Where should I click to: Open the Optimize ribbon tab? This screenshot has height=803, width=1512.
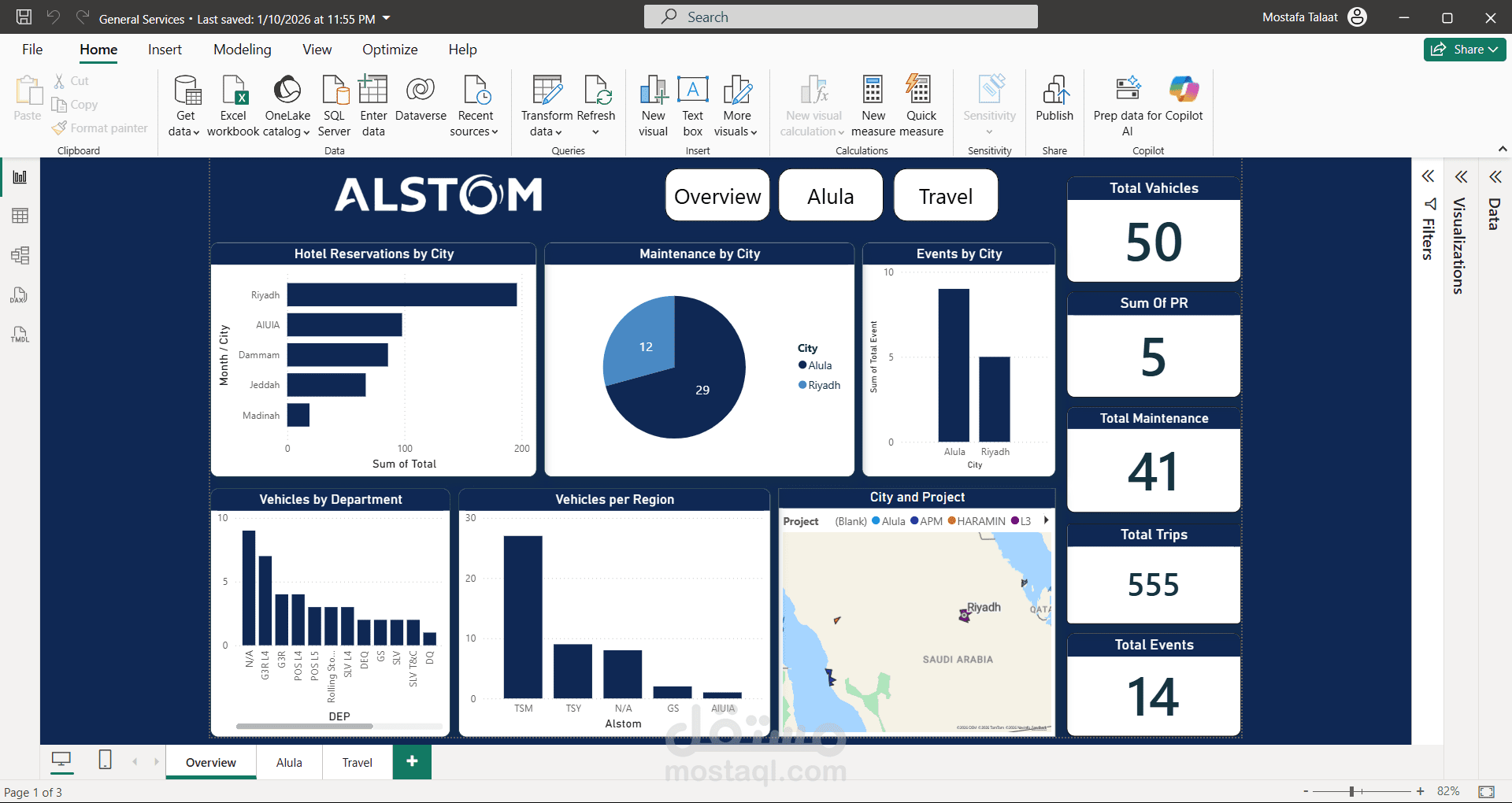[390, 50]
